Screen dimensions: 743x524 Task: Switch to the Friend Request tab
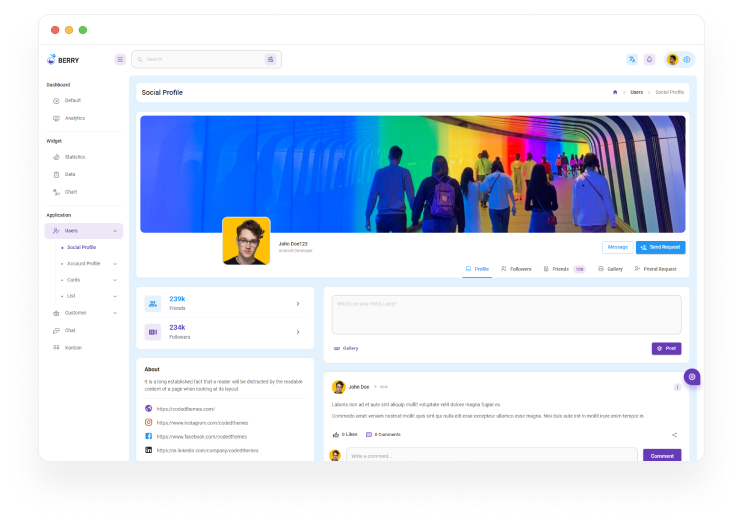click(655, 269)
